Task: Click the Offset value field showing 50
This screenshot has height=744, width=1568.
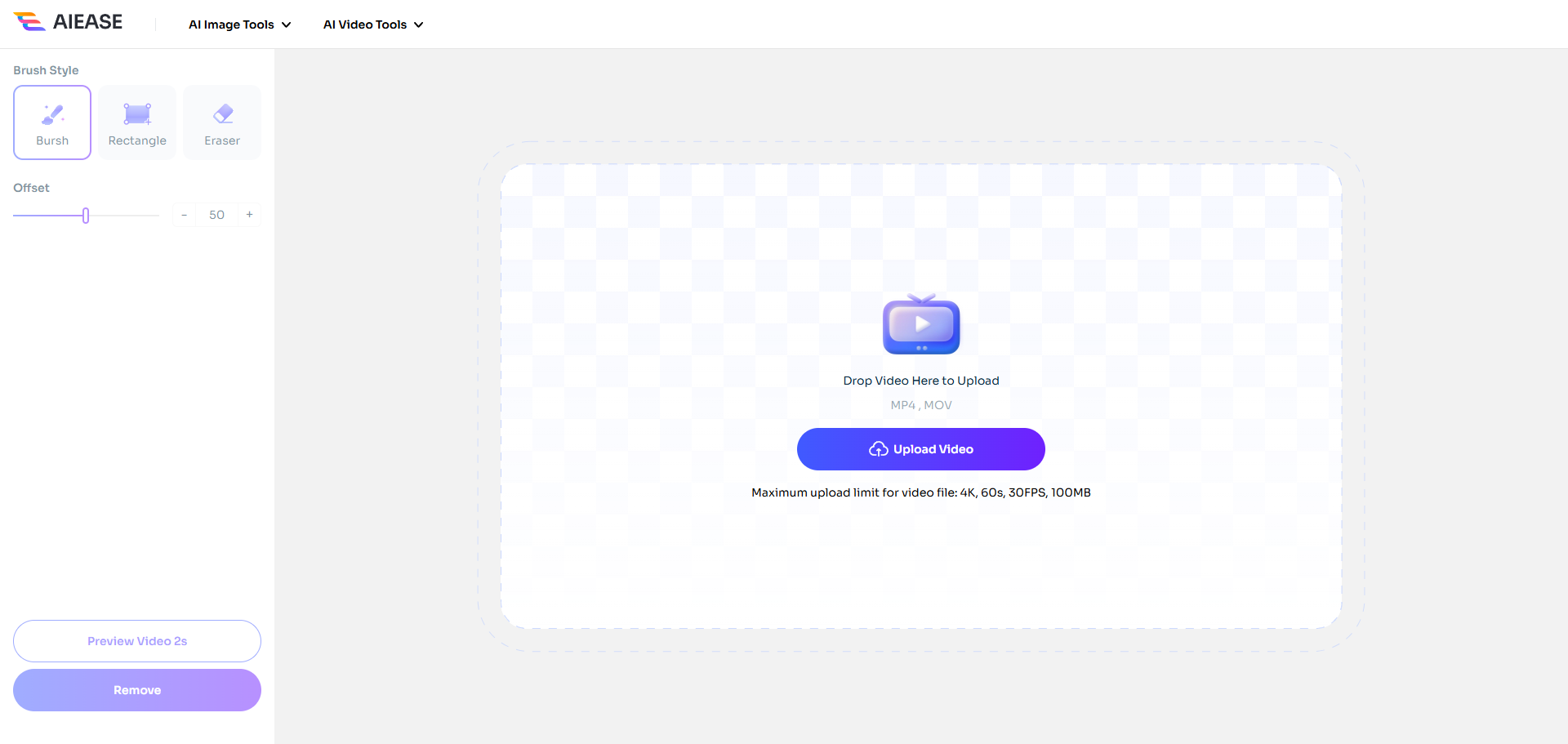Action: pos(216,215)
